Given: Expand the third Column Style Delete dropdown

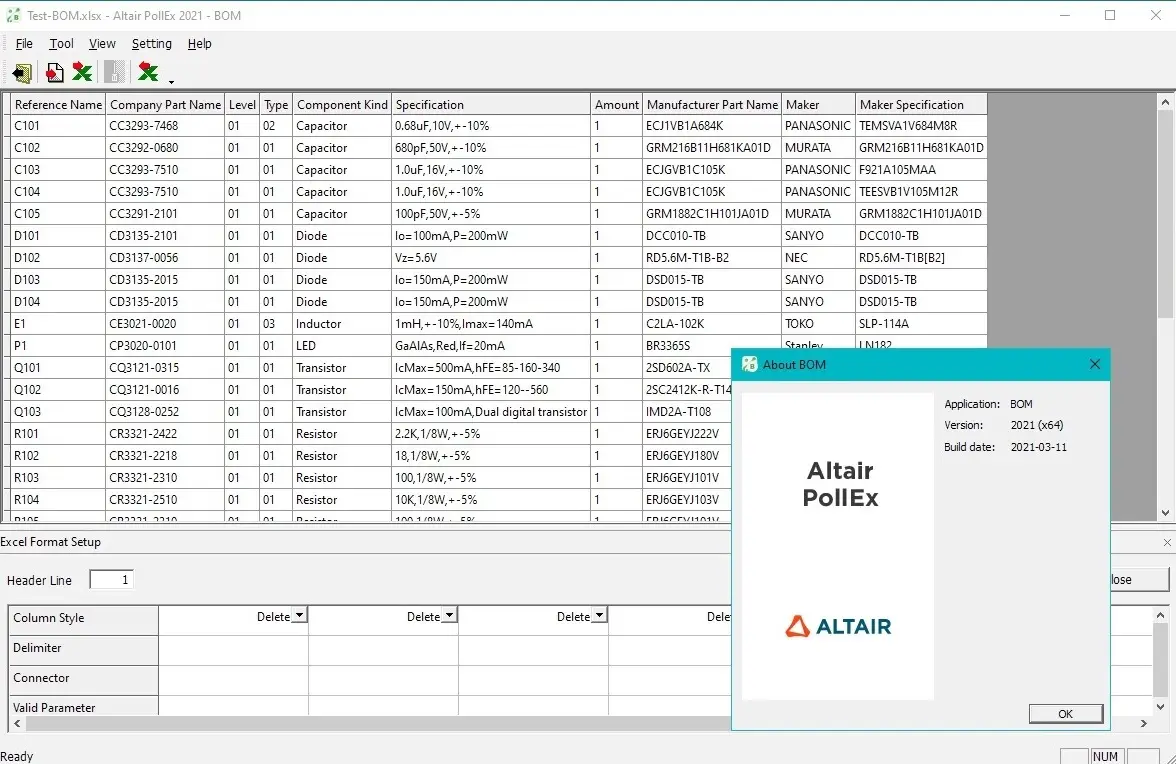Looking at the screenshot, I should (599, 616).
